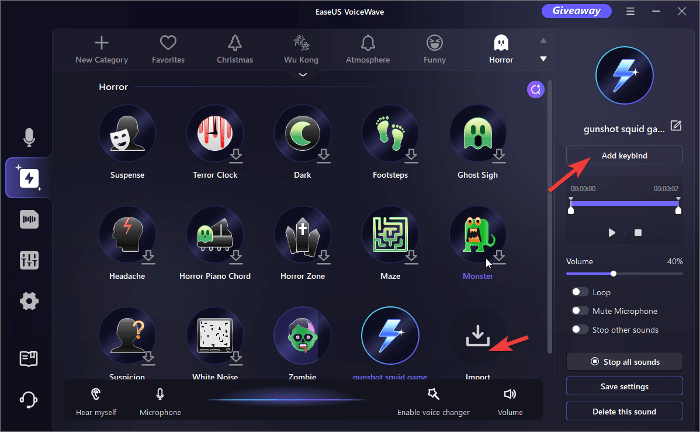Toggle the bottom bar Volume speaker
Screen dimensions: 700x432
[x=510, y=402]
